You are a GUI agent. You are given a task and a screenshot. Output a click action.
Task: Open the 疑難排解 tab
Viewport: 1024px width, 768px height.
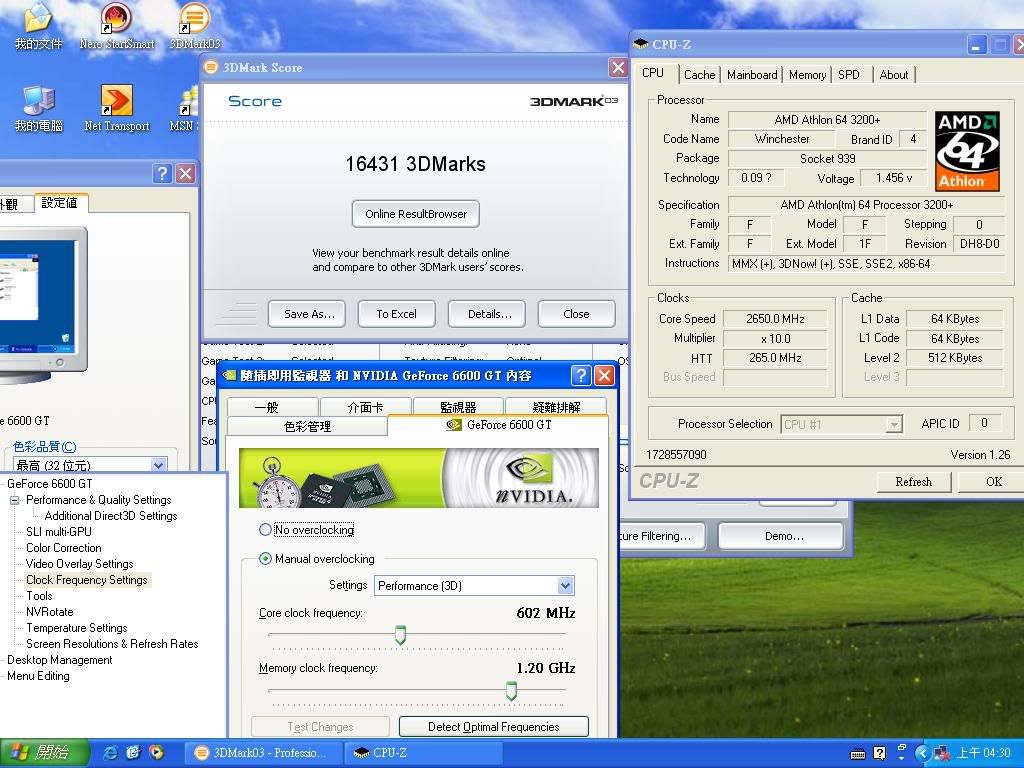coord(556,407)
